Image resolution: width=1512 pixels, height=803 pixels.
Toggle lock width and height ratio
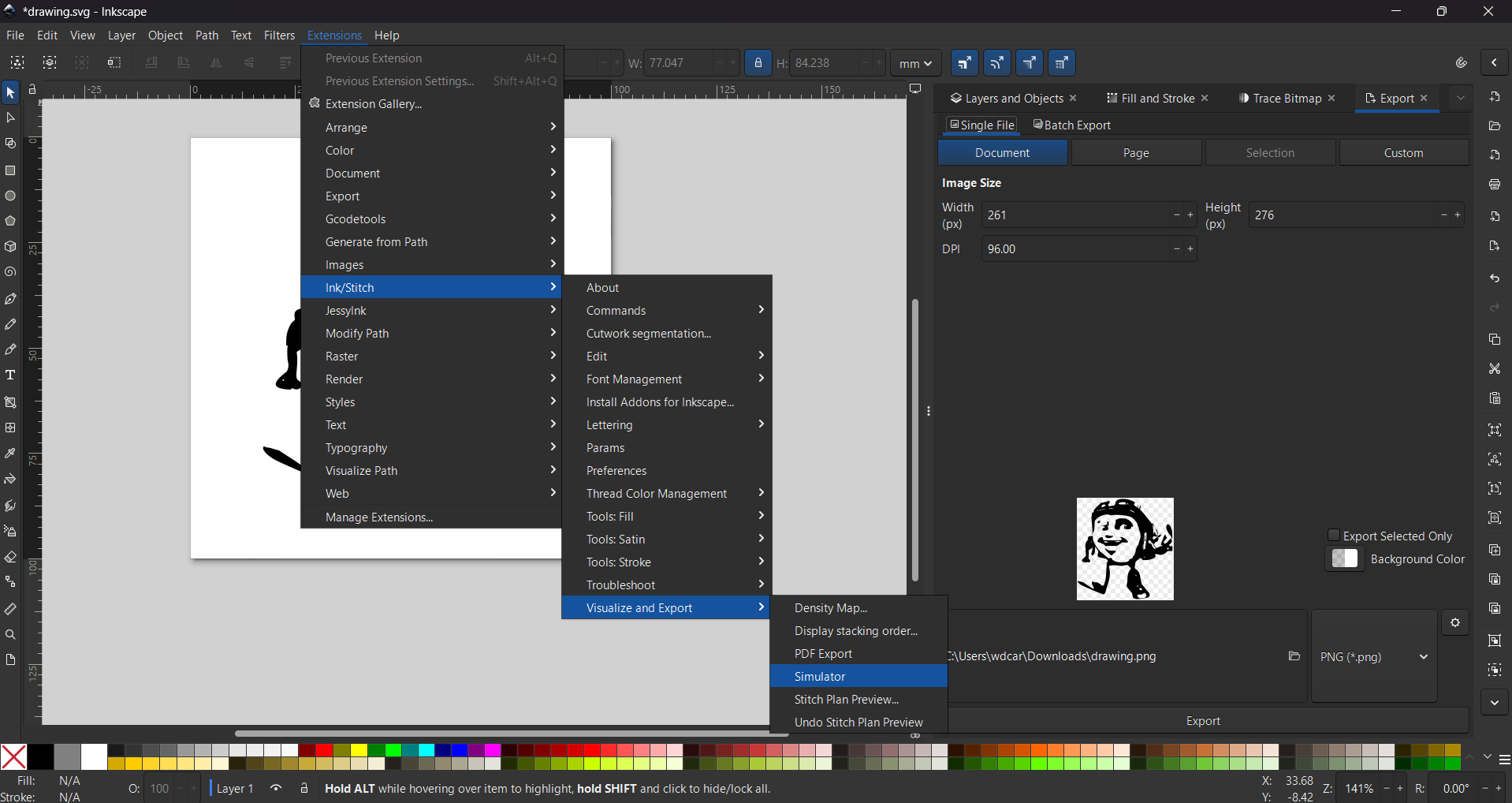[x=758, y=63]
